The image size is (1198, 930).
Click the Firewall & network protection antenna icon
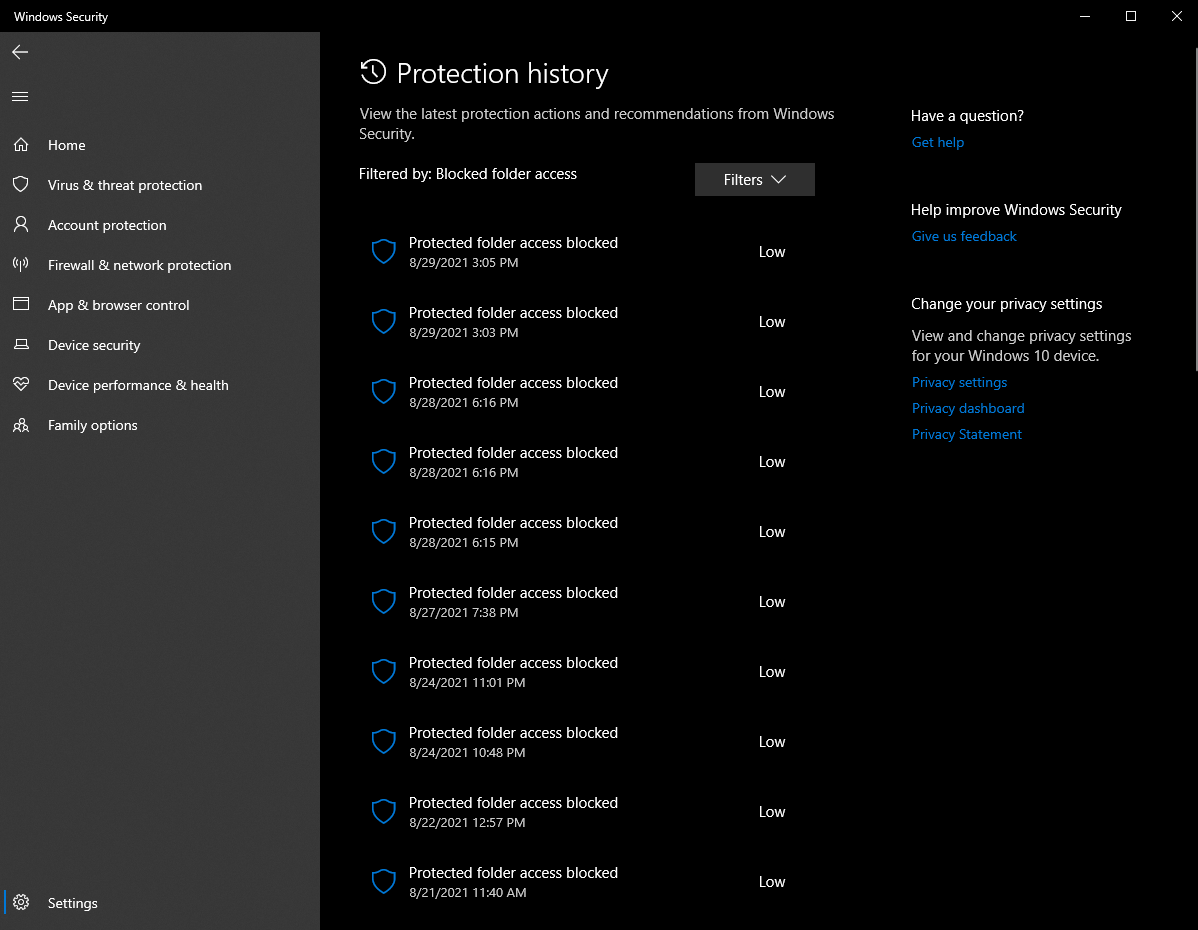[x=20, y=265]
